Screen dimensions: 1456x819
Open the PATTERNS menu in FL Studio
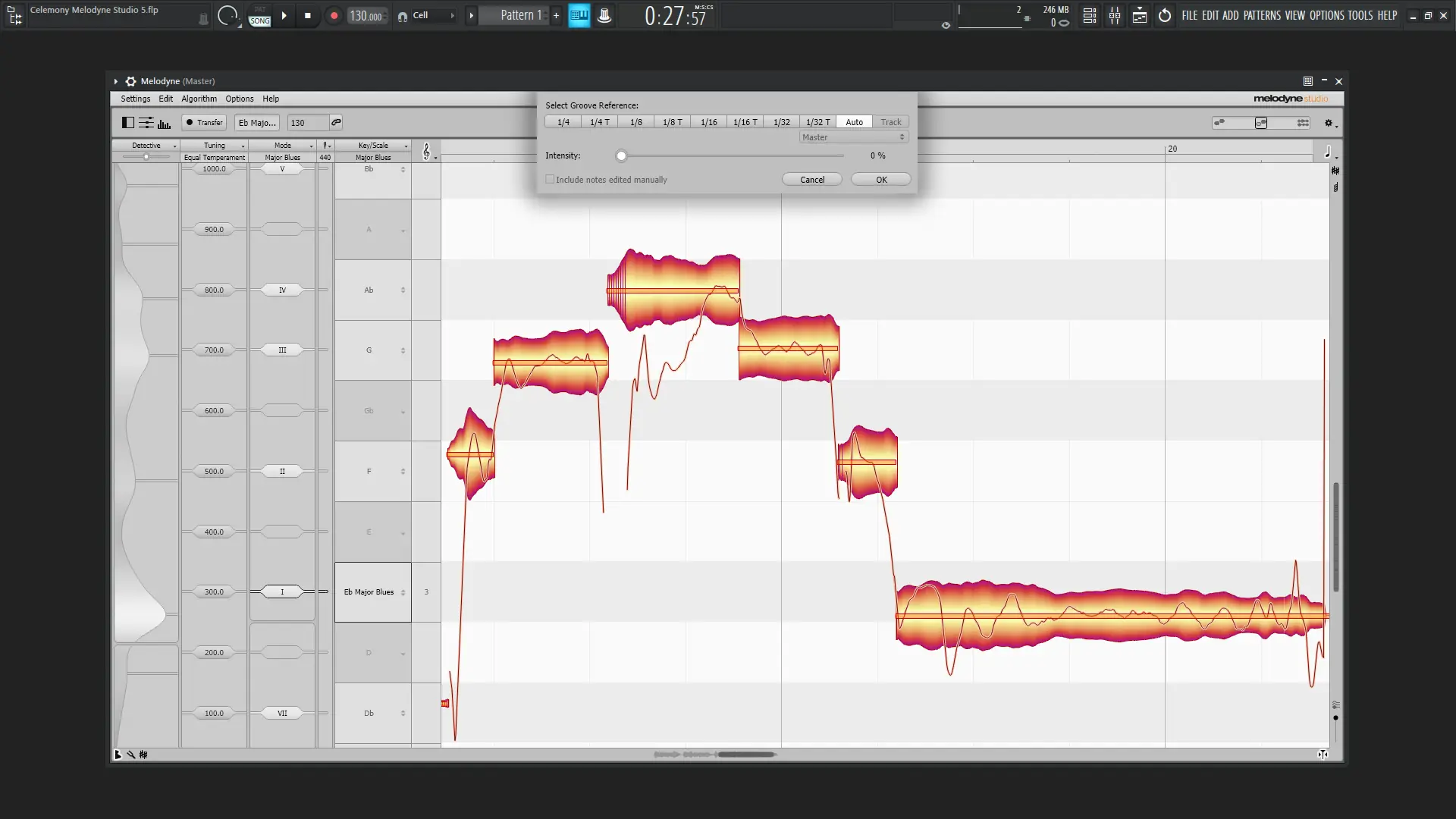1262,16
